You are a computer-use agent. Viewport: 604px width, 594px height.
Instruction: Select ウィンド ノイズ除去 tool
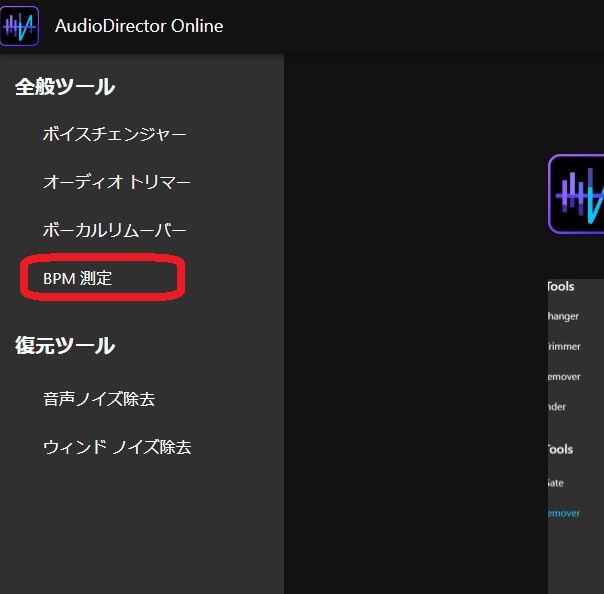click(x=117, y=447)
